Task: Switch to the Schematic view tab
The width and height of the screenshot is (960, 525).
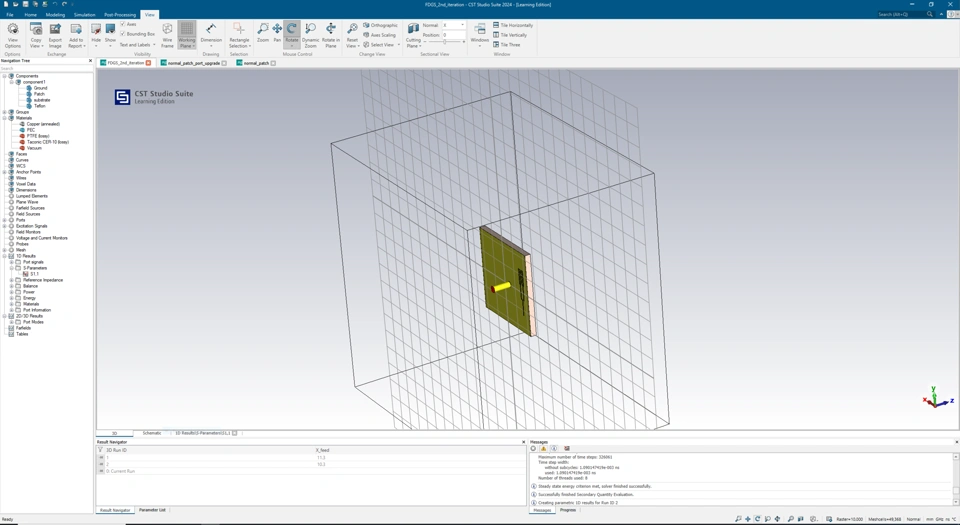Action: click(152, 433)
